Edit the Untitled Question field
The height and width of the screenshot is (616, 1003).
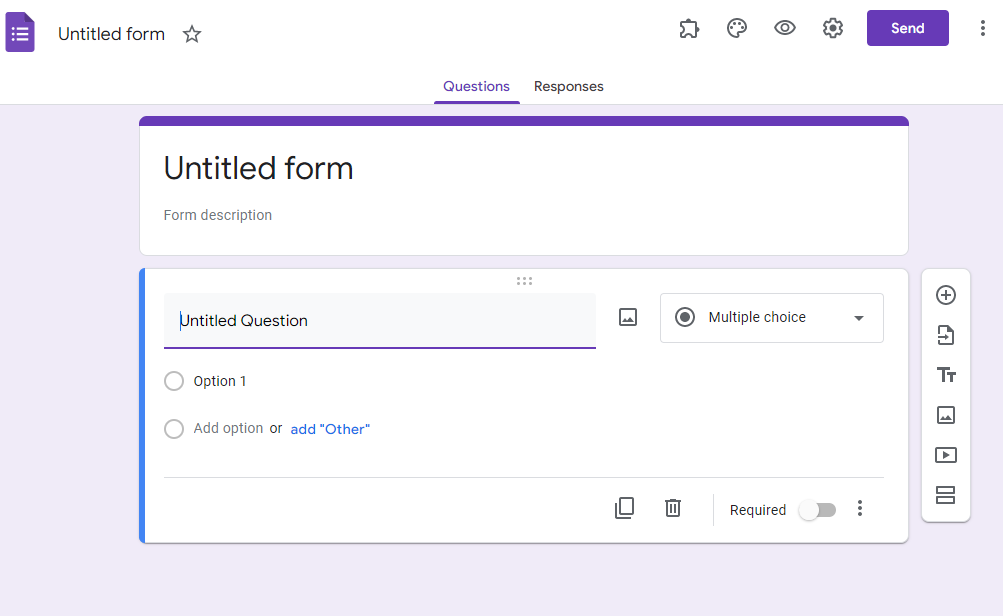(380, 320)
